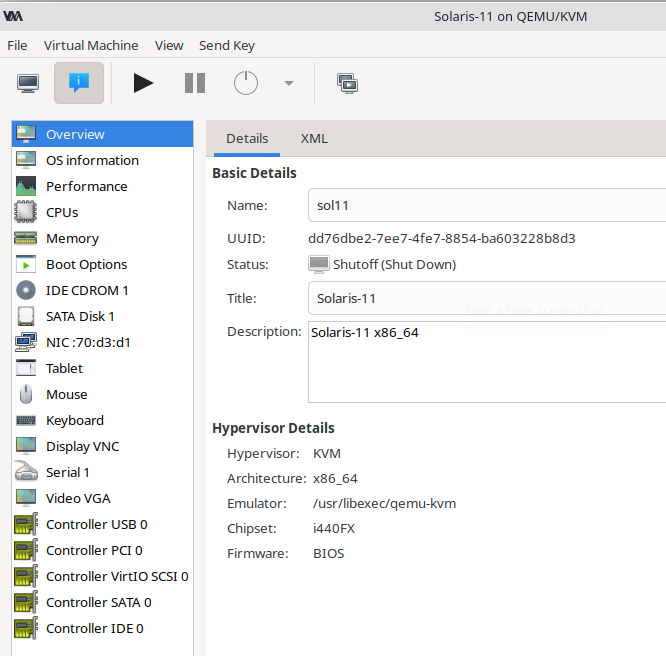Click the Controller PCI 0 card icon
Viewport: 666px width, 656px height.
[x=25, y=550]
